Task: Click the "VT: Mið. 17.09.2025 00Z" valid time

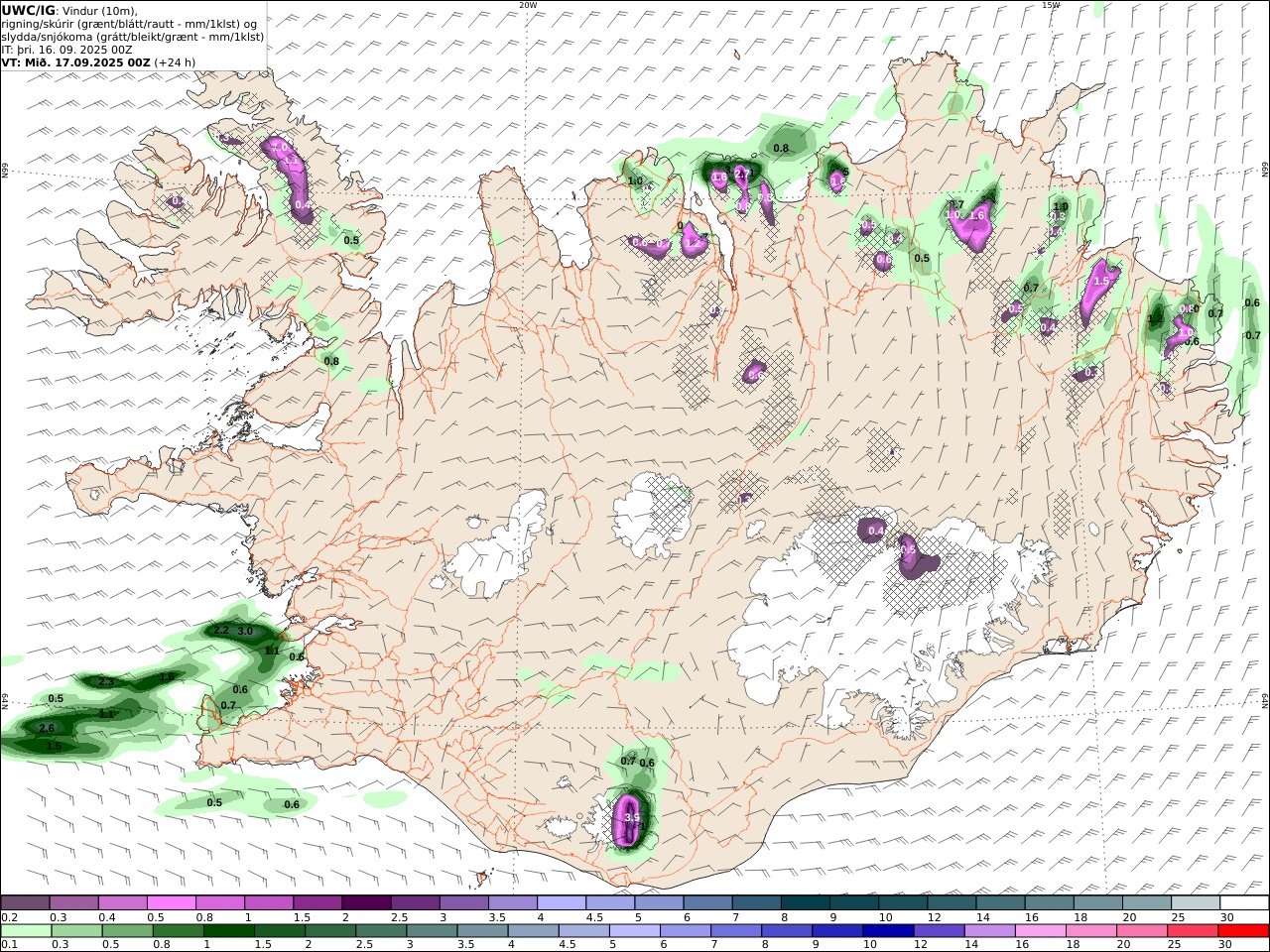Action: (x=76, y=62)
